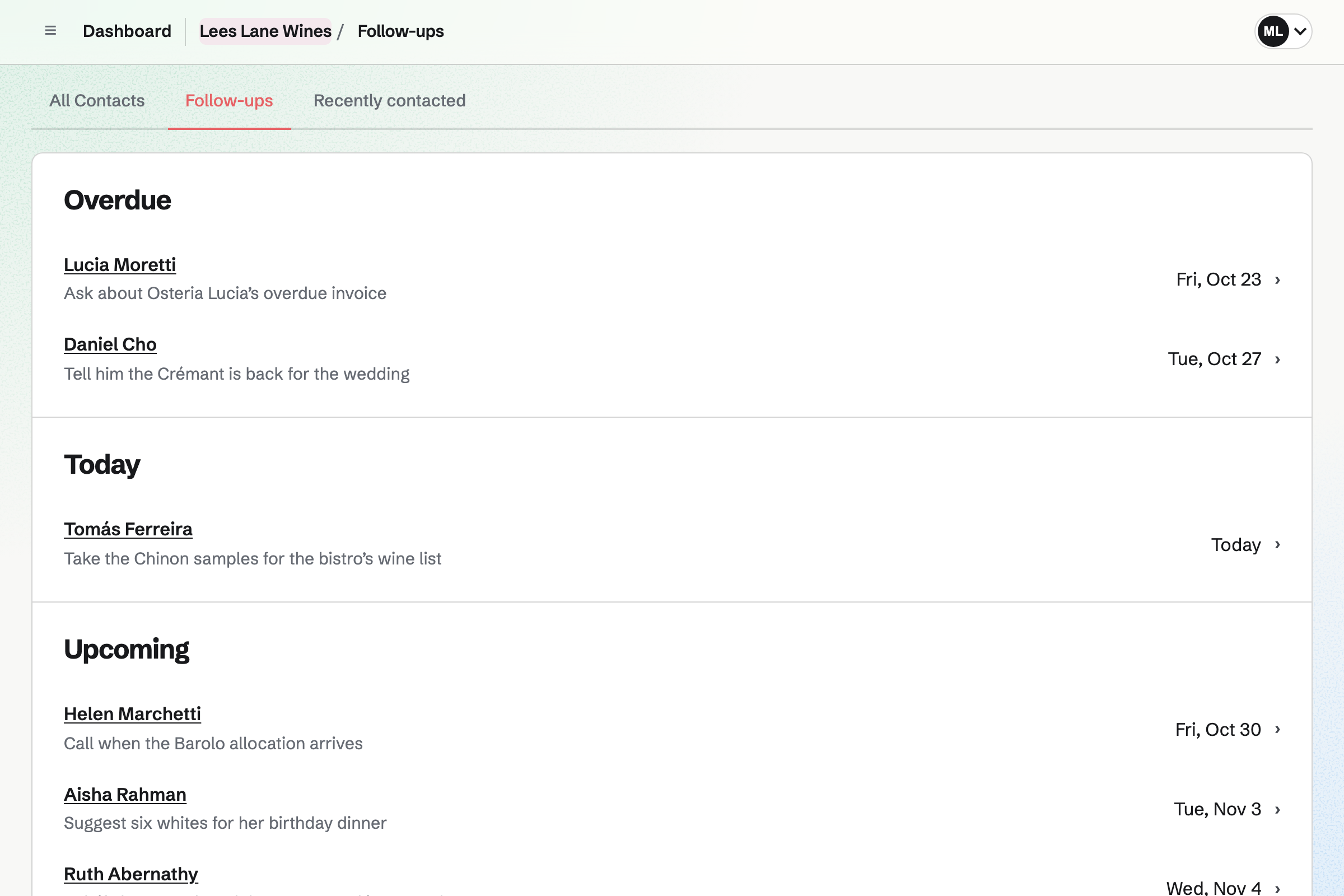The height and width of the screenshot is (896, 1344).
Task: Click the Overdue section heading
Action: pos(117,200)
